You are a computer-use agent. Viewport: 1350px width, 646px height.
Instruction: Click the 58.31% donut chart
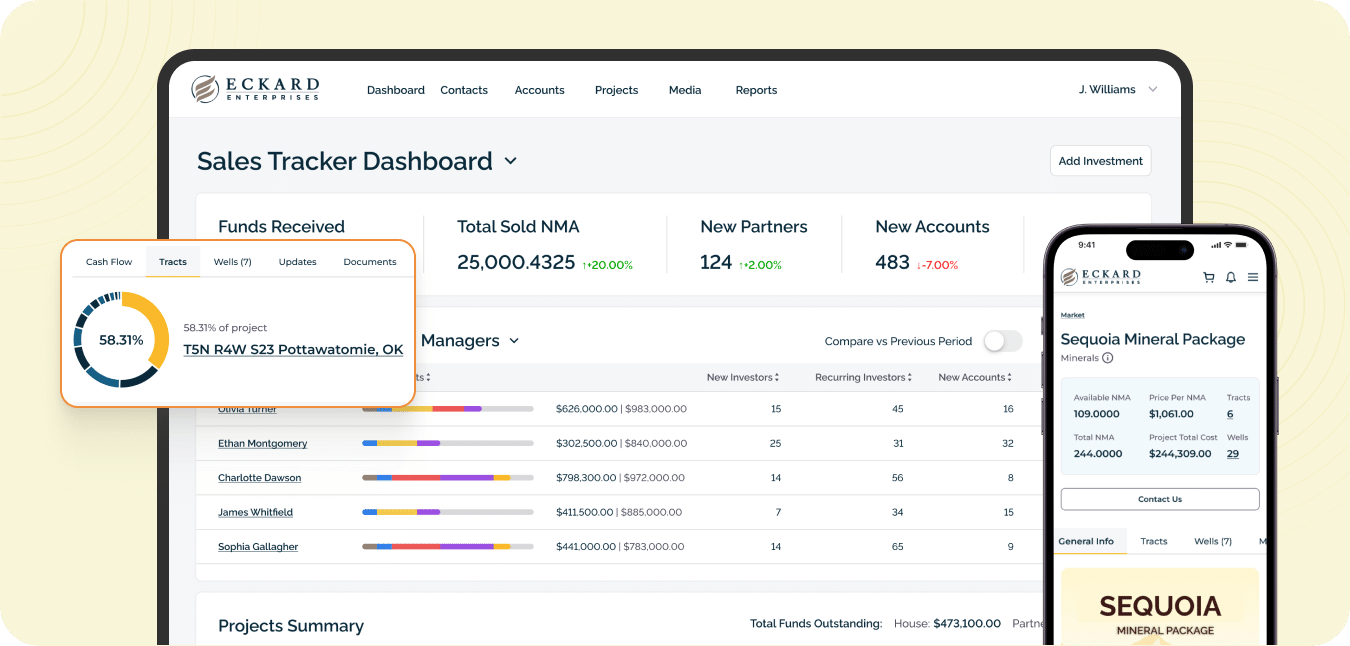click(x=121, y=340)
